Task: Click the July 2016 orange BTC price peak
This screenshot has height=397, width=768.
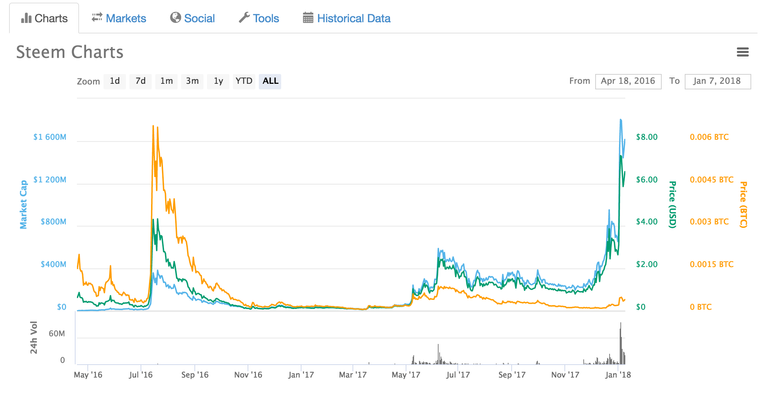Action: pos(153,127)
